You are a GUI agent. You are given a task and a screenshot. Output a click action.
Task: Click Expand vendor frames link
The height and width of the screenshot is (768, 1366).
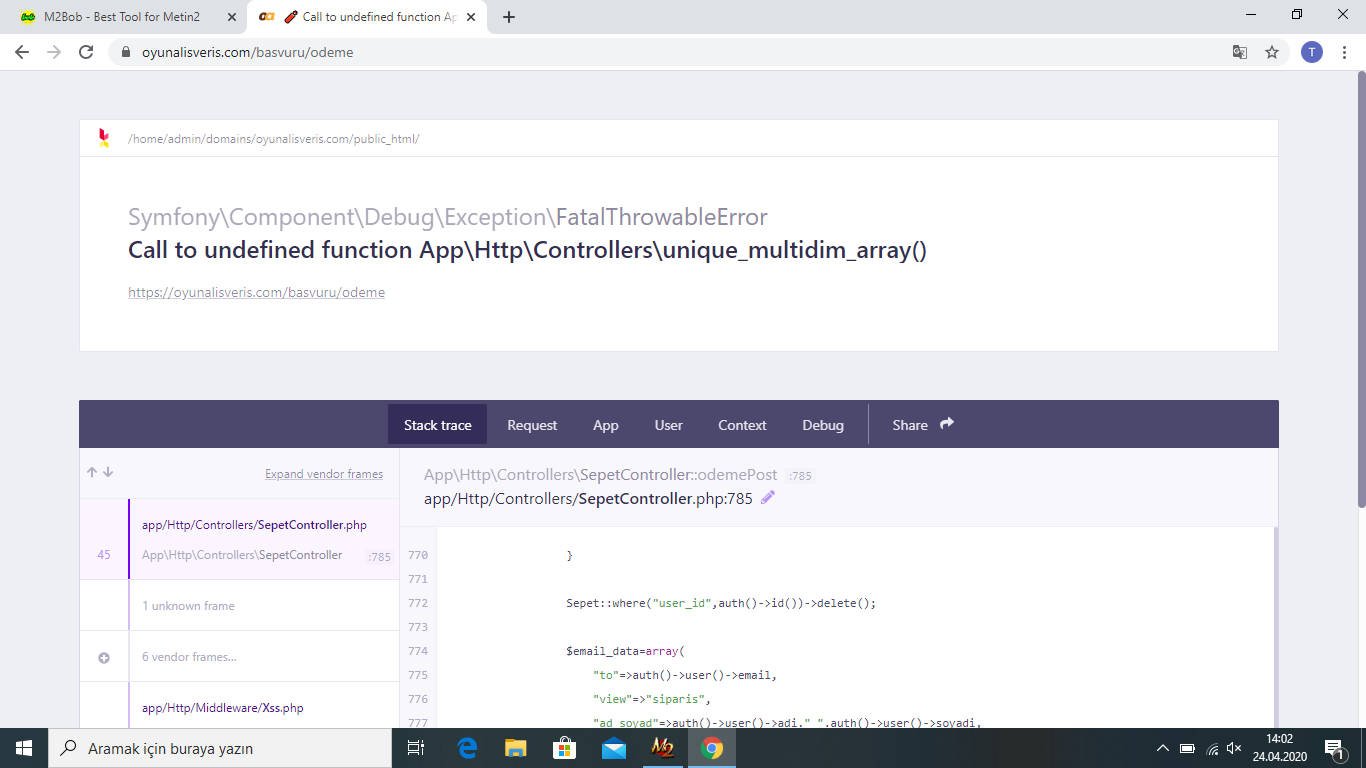pyautogui.click(x=324, y=474)
